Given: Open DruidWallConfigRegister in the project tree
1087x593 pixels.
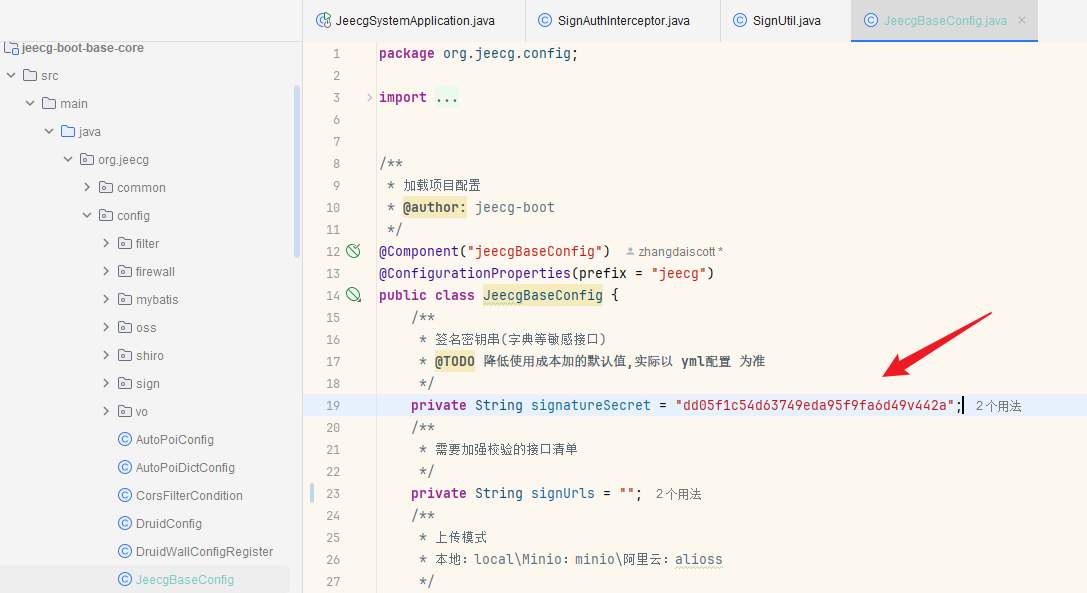Looking at the screenshot, I should 204,551.
